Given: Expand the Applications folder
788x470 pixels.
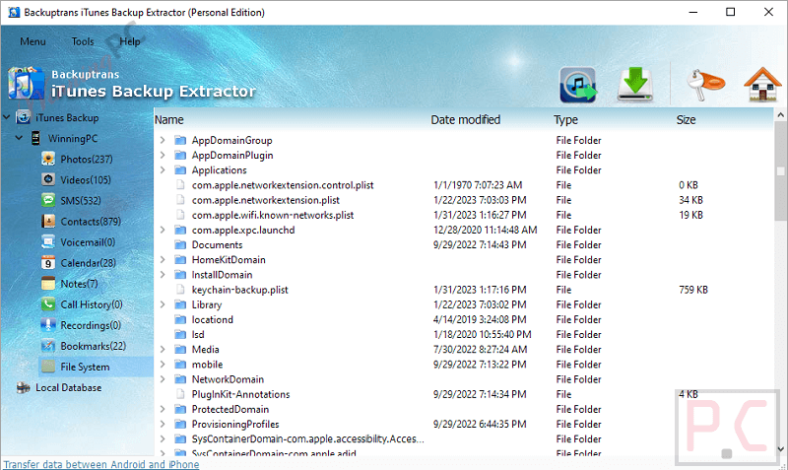Looking at the screenshot, I should (x=163, y=170).
